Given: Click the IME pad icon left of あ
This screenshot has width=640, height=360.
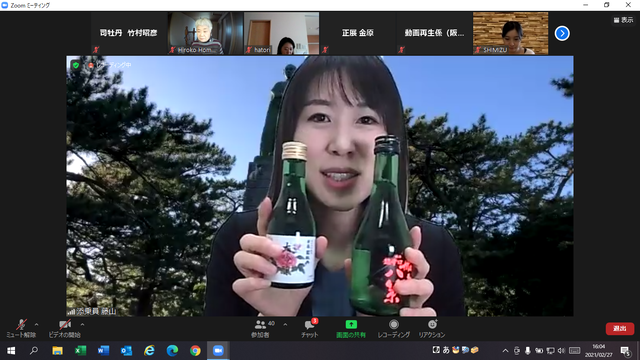Looking at the screenshot, I should [436, 350].
